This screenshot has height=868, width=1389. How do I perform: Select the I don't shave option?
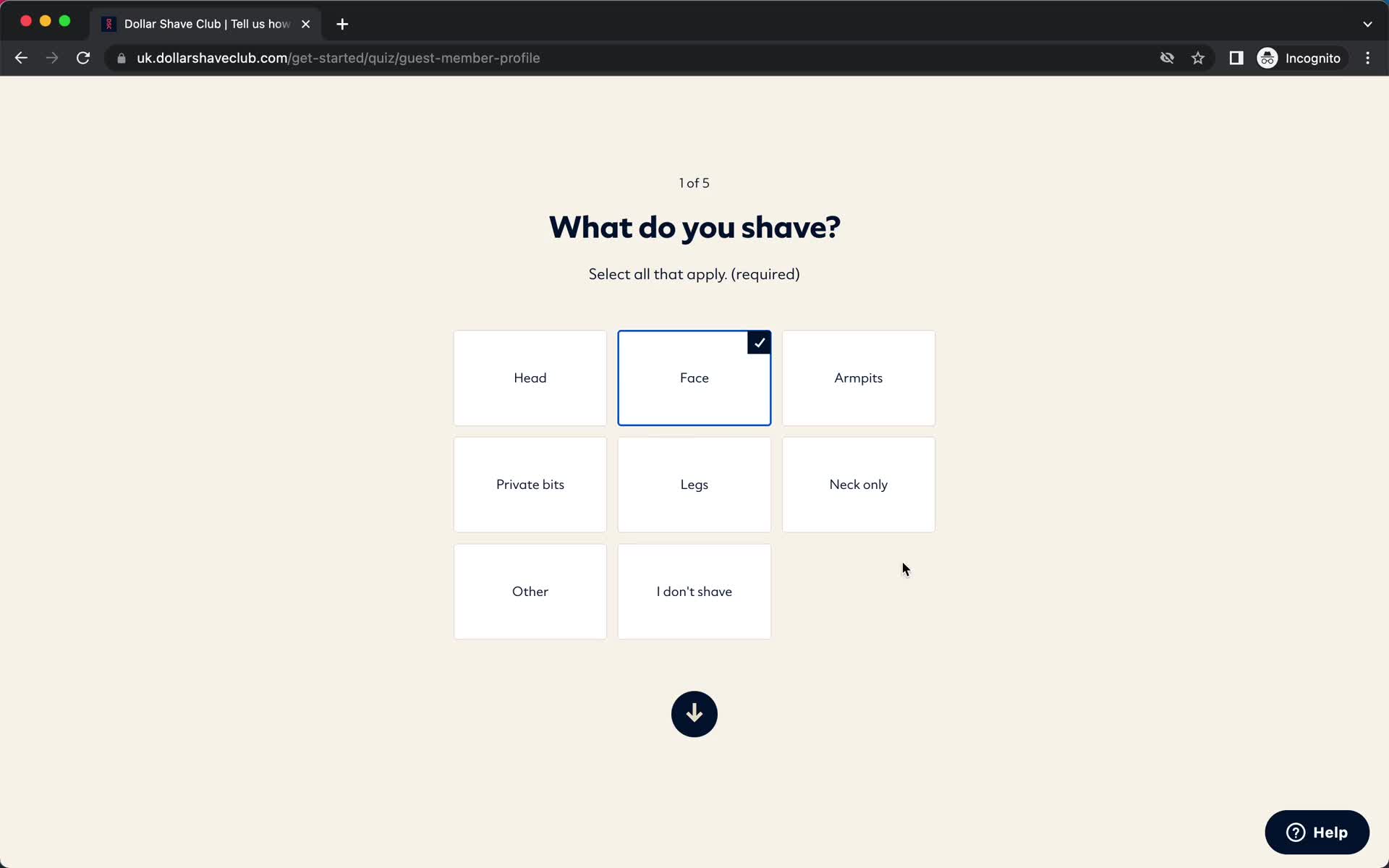tap(694, 592)
